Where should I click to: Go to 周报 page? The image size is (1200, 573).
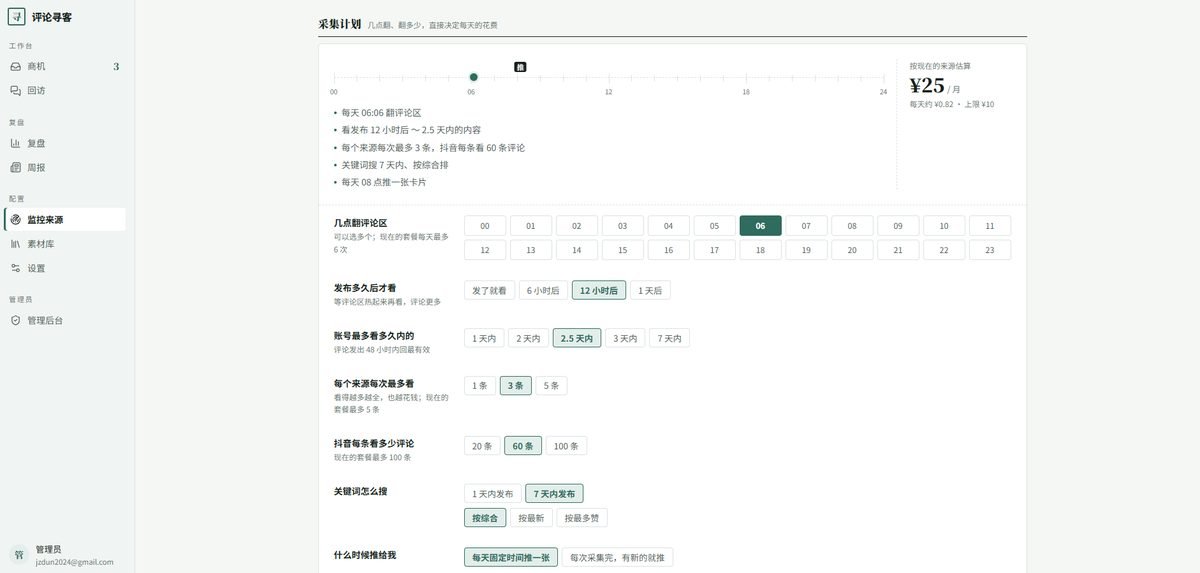point(65,167)
